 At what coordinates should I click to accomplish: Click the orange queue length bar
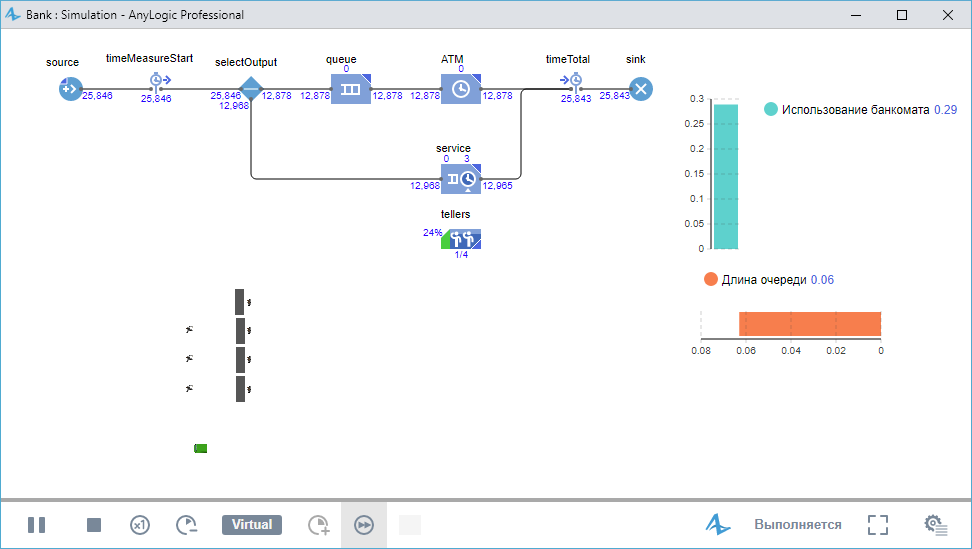pos(810,324)
